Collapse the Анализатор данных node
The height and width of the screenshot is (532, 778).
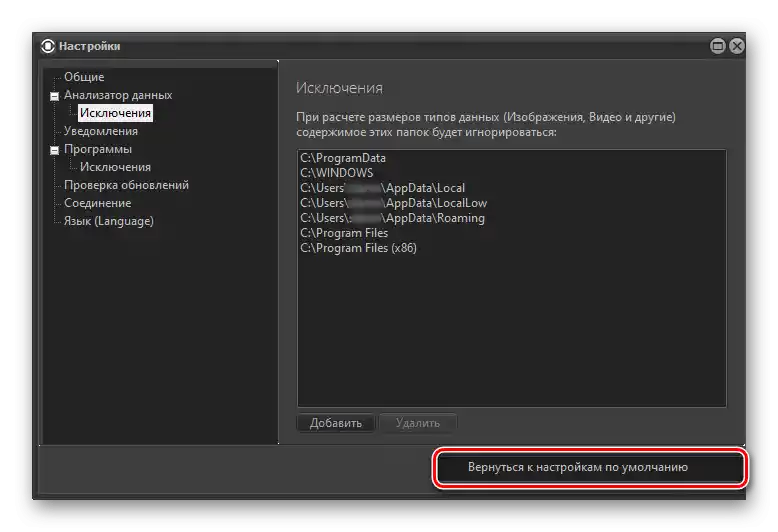point(55,96)
